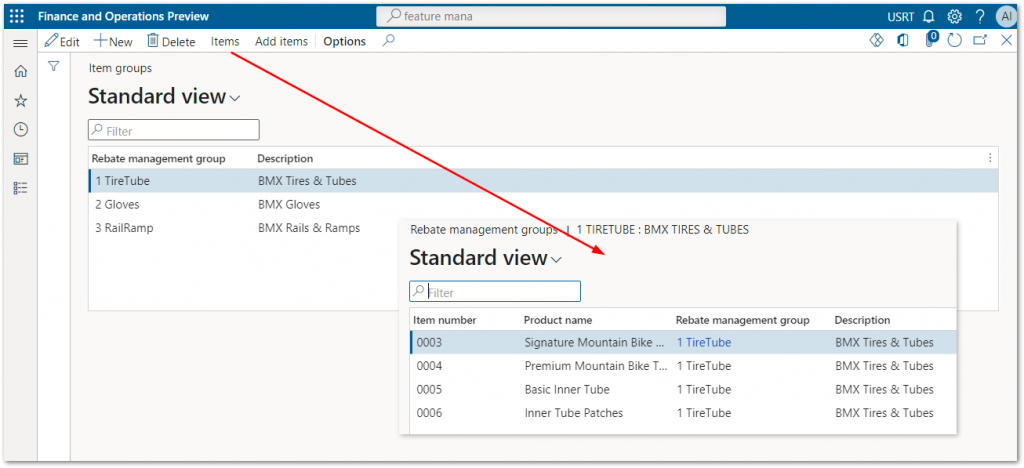
Task: Click Edit in action bar
Action: point(62,41)
